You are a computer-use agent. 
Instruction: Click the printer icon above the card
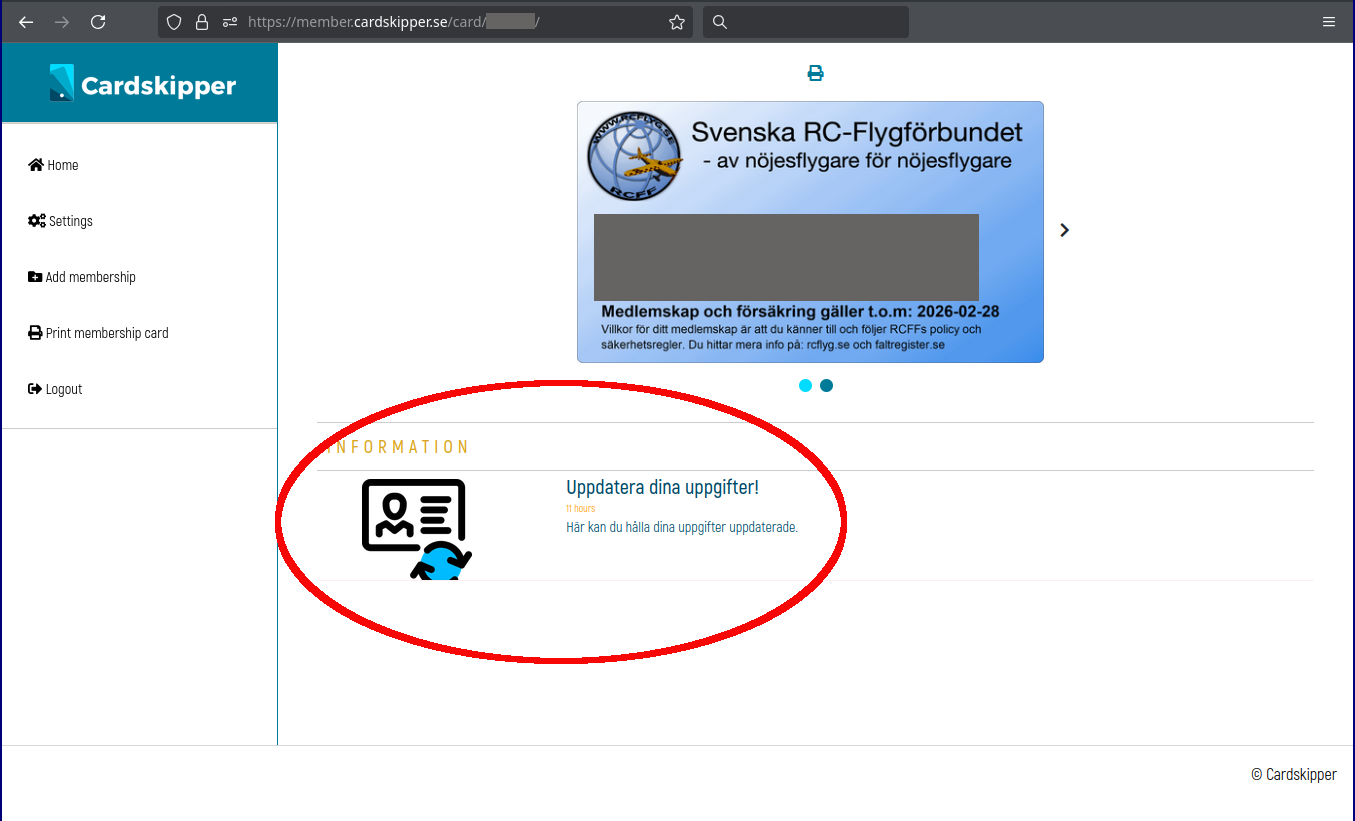[x=816, y=73]
